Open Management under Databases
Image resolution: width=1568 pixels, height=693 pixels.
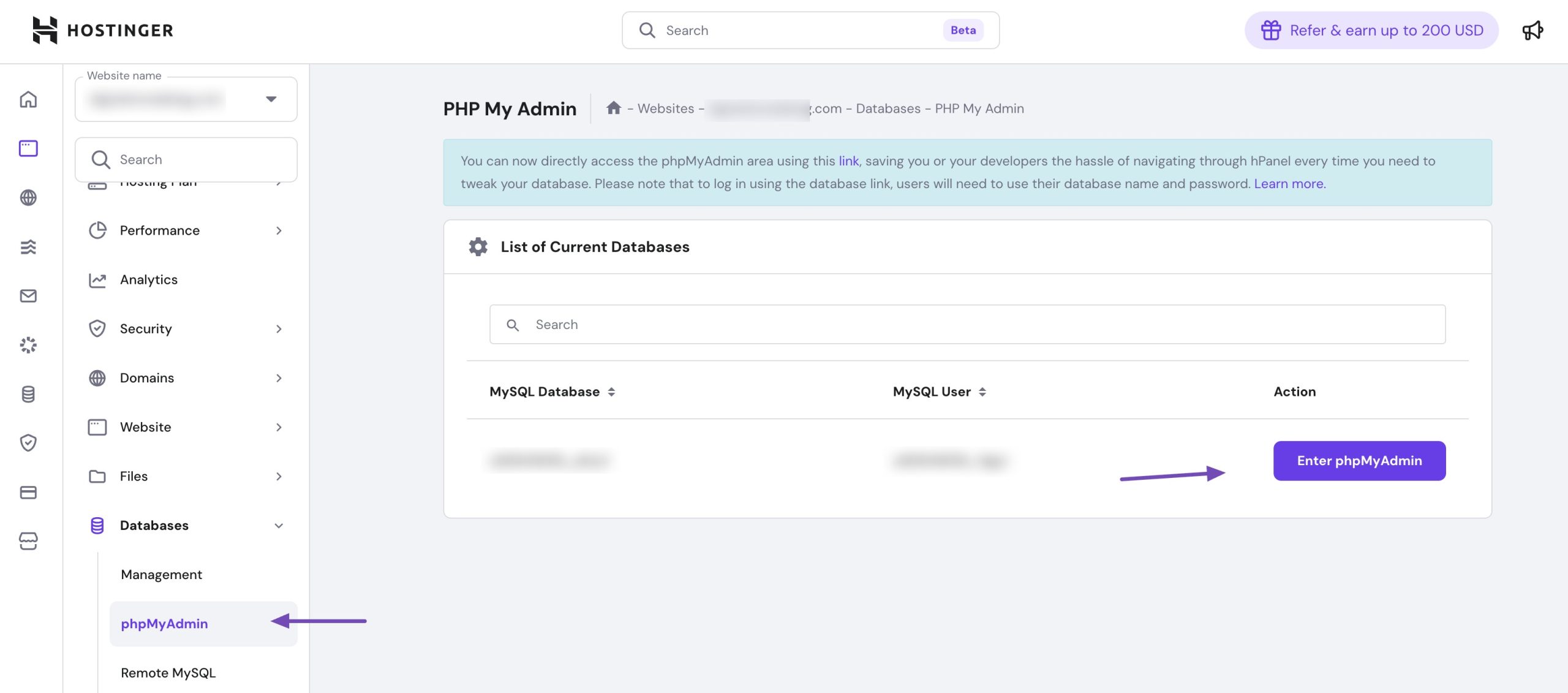point(161,575)
